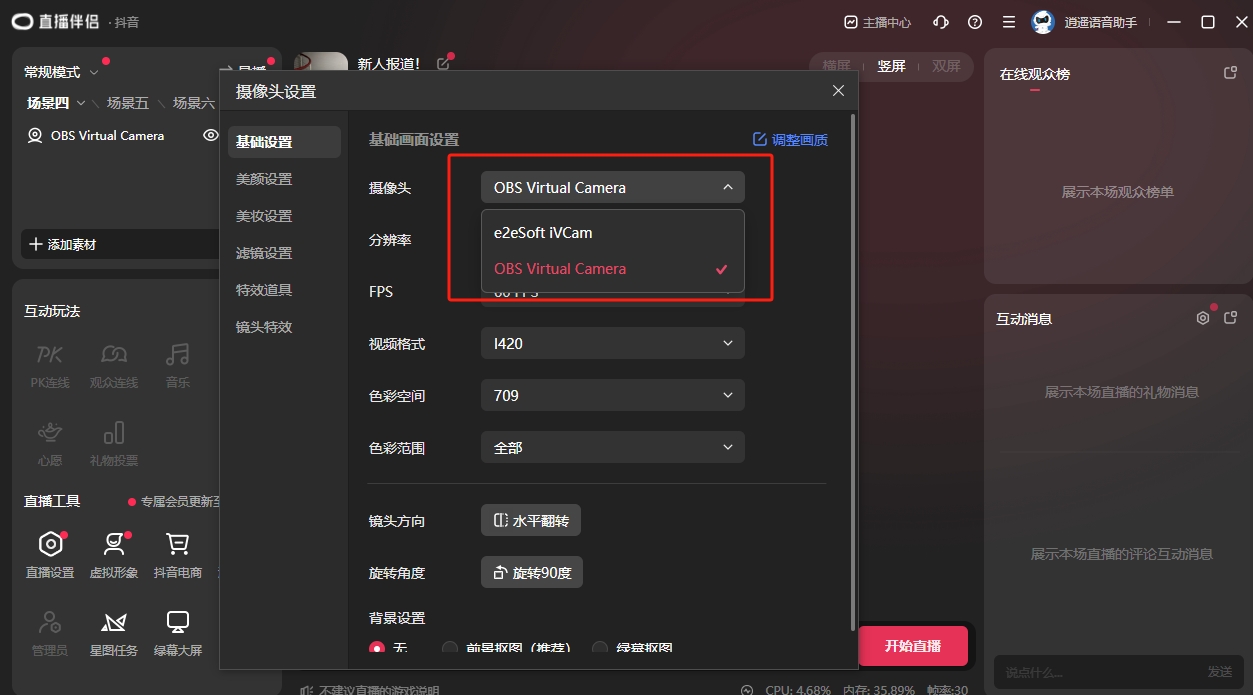Open 虚拟形象 tool
This screenshot has height=695, width=1253.
click(x=114, y=555)
